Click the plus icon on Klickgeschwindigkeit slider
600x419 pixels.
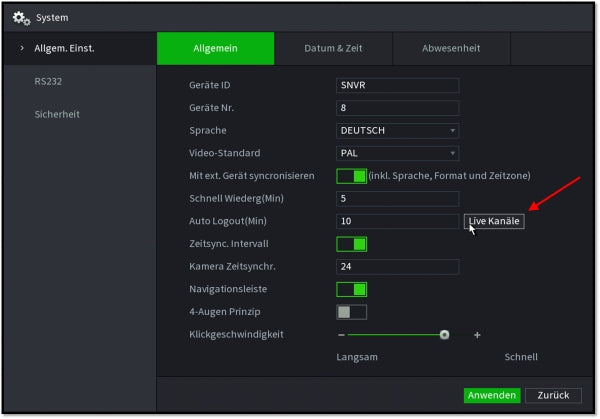(x=477, y=335)
